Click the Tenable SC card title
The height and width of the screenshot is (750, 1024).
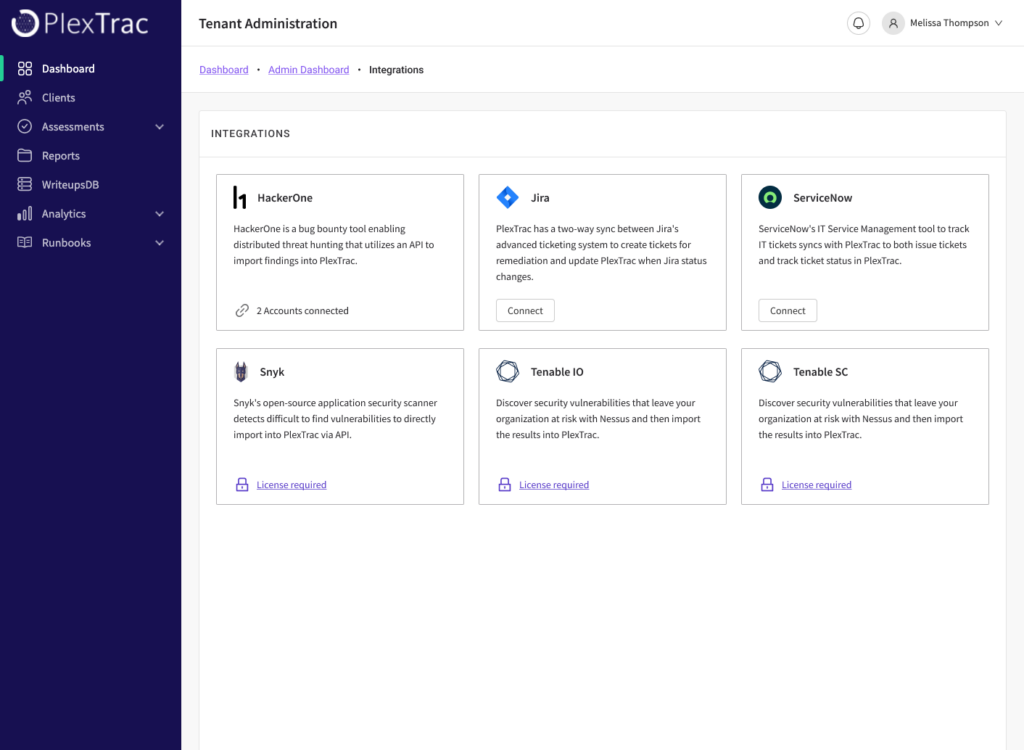tap(820, 372)
